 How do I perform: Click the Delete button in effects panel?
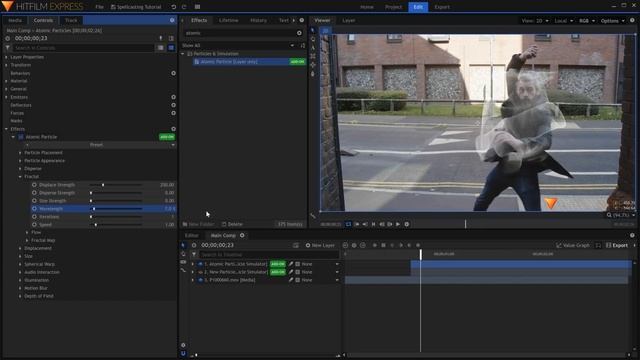point(232,224)
